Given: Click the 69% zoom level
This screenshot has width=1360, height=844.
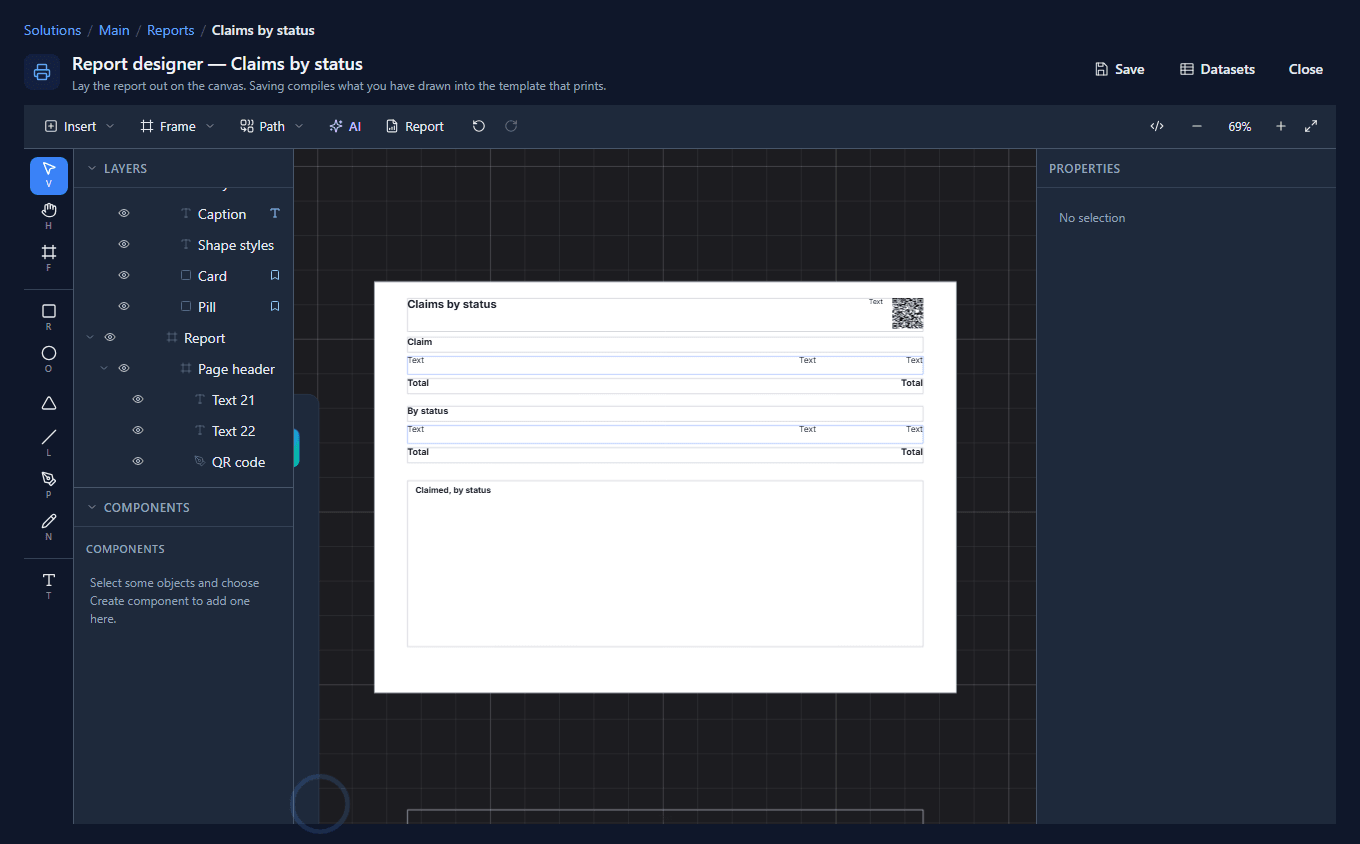Looking at the screenshot, I should pyautogui.click(x=1240, y=127).
